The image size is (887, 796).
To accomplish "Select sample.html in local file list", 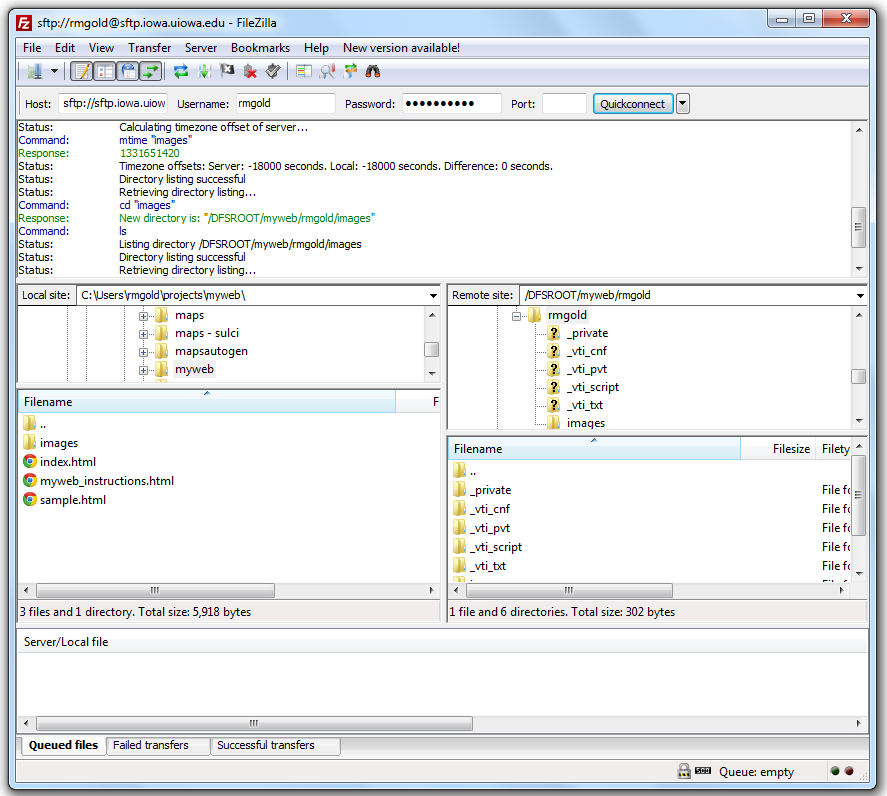I will click(x=72, y=500).
